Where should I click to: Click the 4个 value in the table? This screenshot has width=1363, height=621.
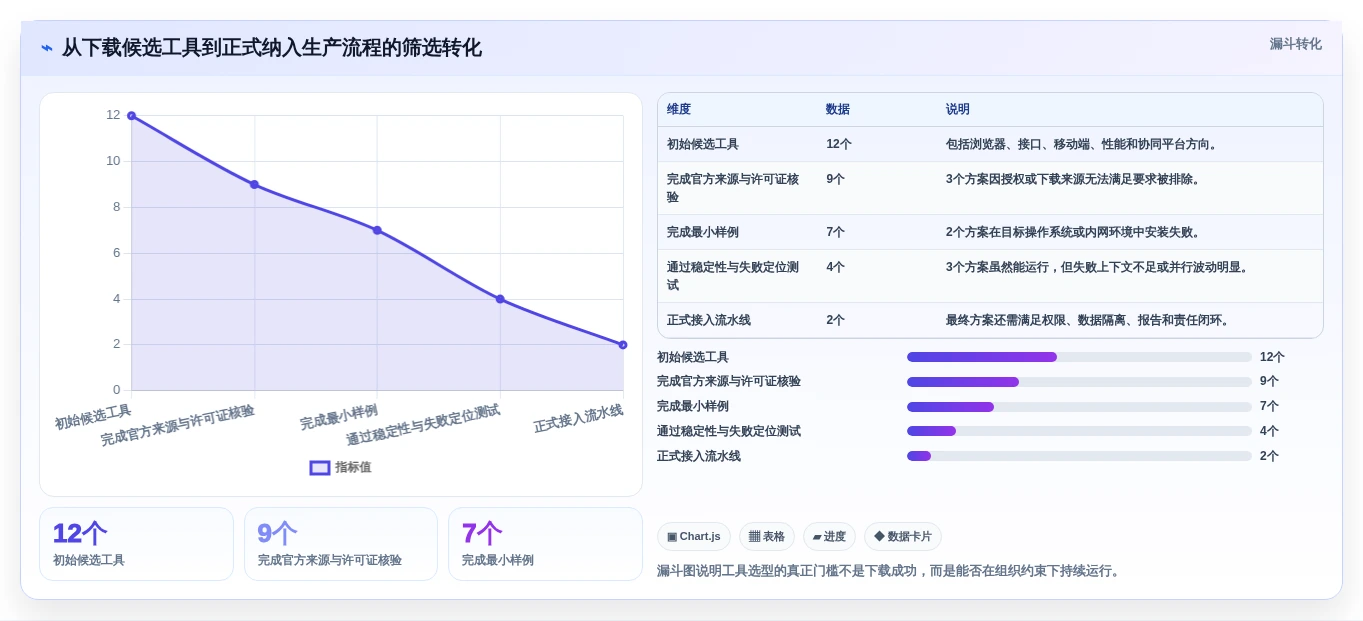point(835,267)
